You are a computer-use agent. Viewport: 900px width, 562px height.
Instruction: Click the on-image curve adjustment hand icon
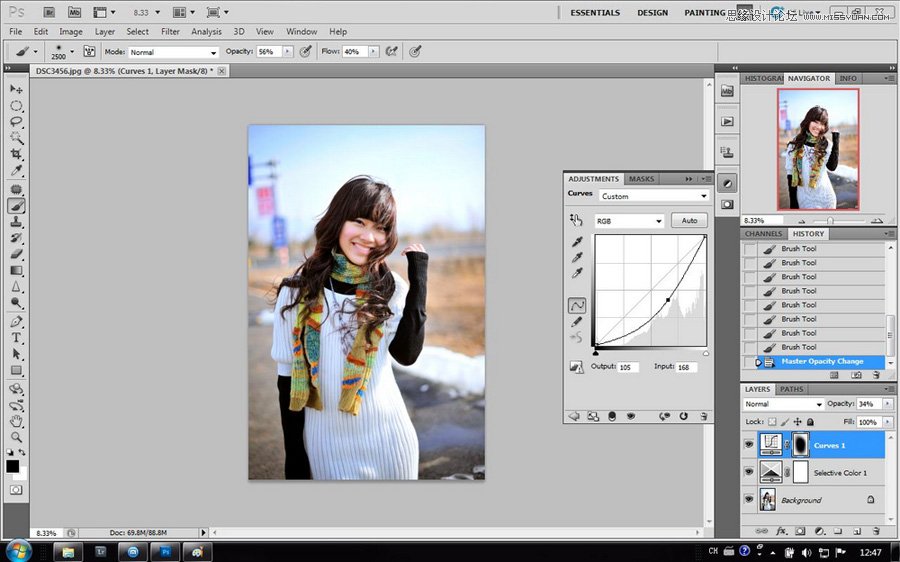pyautogui.click(x=577, y=220)
